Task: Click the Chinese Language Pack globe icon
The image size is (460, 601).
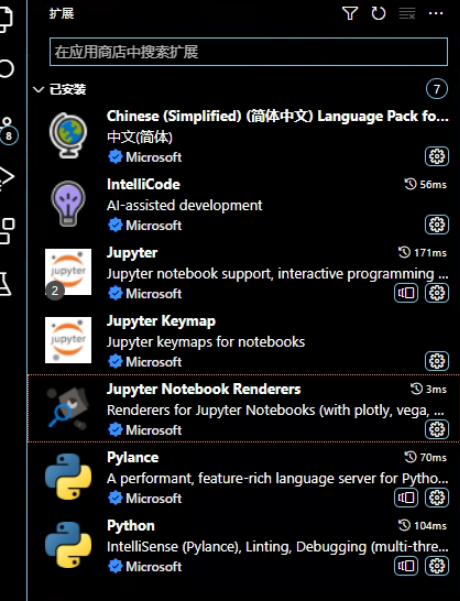Action: pyautogui.click(x=68, y=135)
